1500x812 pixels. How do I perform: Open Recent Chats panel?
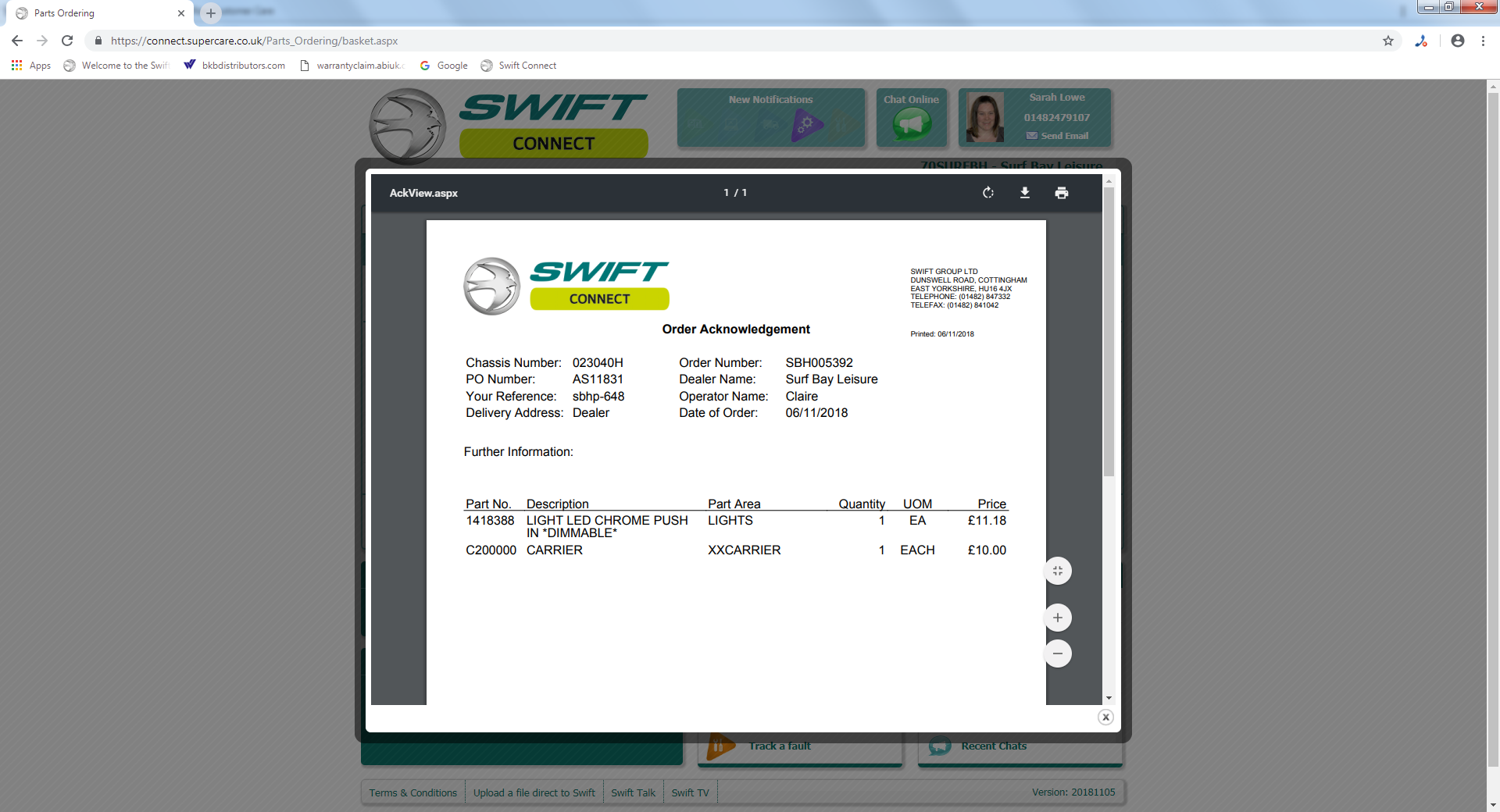tap(1020, 747)
